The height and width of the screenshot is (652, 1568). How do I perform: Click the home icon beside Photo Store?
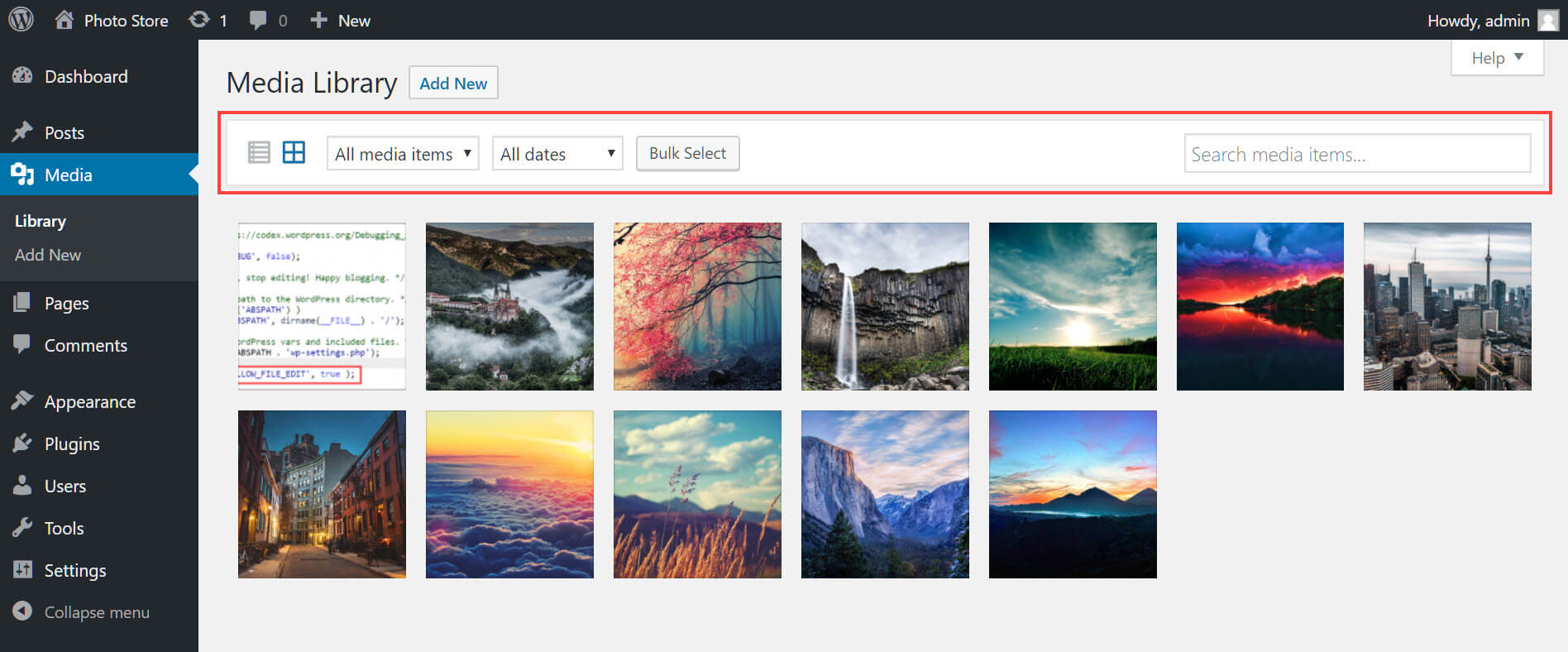coord(65,19)
